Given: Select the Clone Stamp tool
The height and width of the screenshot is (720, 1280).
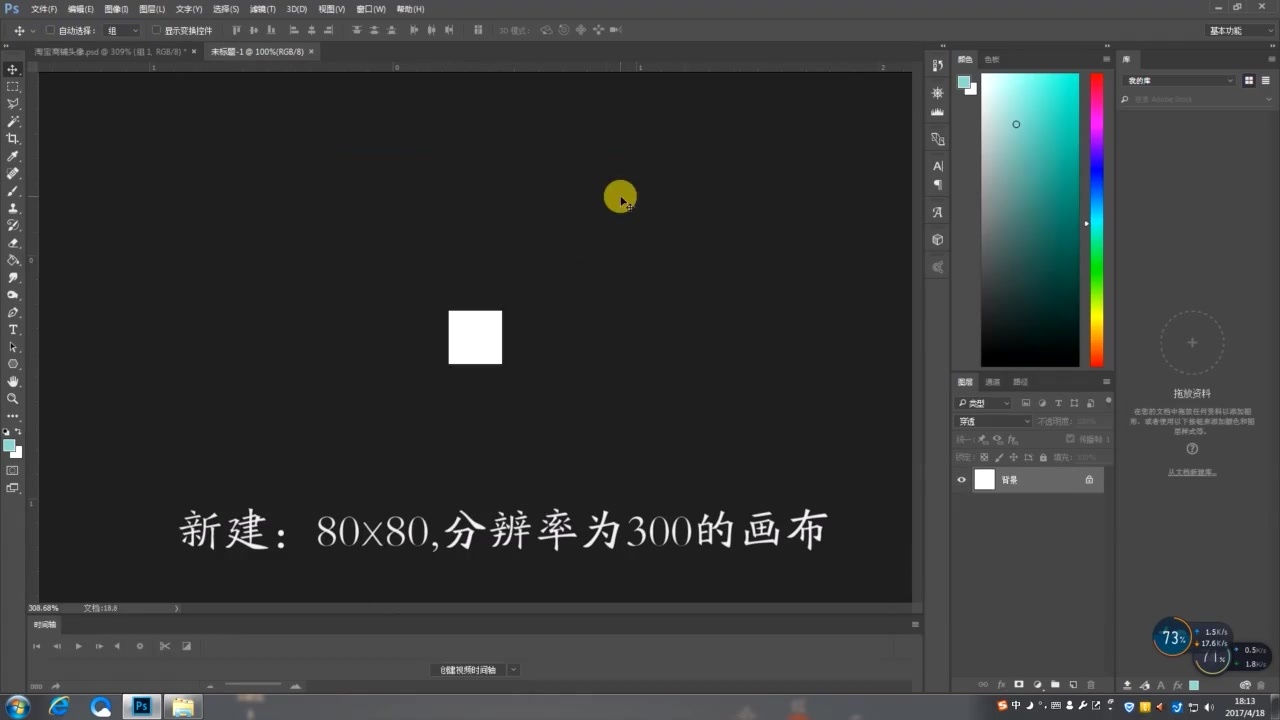Looking at the screenshot, I should pos(13,208).
